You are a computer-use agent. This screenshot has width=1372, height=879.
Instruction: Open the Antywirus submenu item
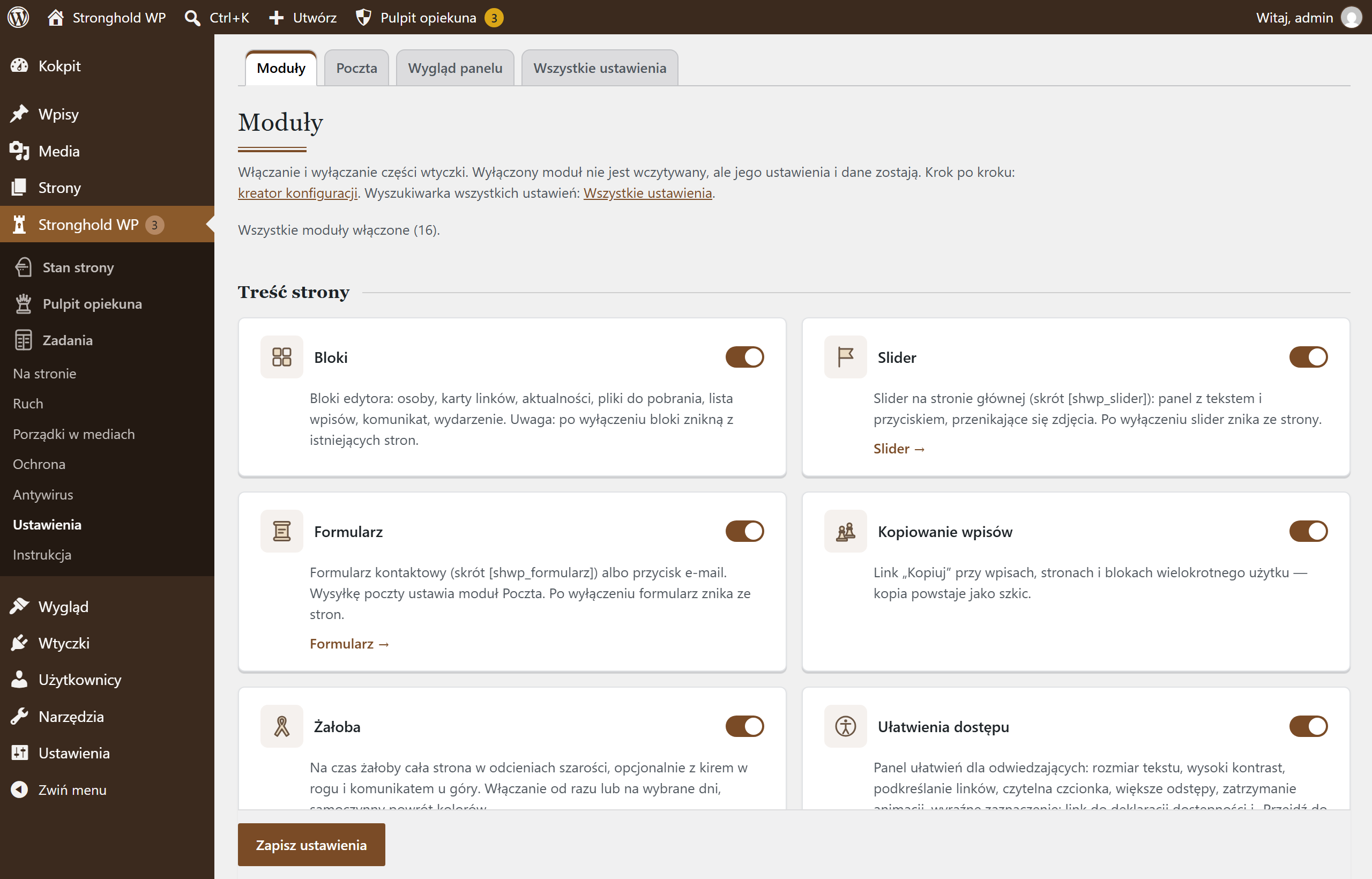(43, 494)
